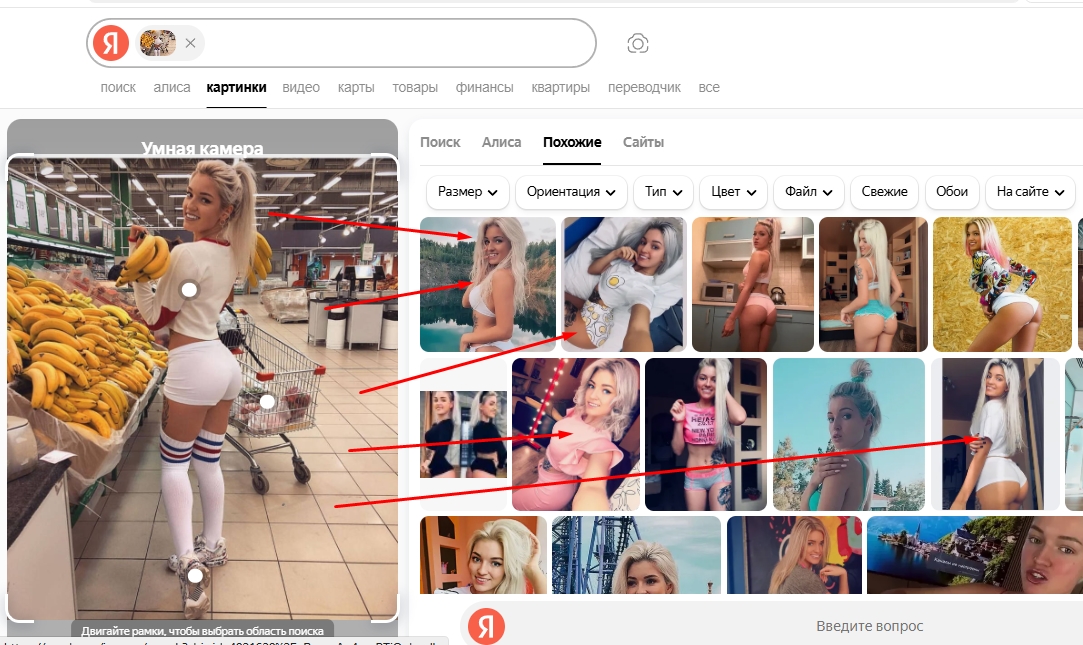Open the lakeside town postcard result thumbnail

tap(975, 555)
